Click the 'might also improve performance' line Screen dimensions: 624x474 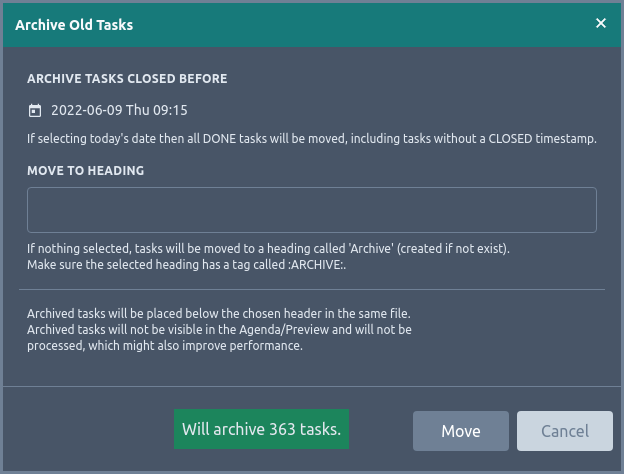(165, 345)
